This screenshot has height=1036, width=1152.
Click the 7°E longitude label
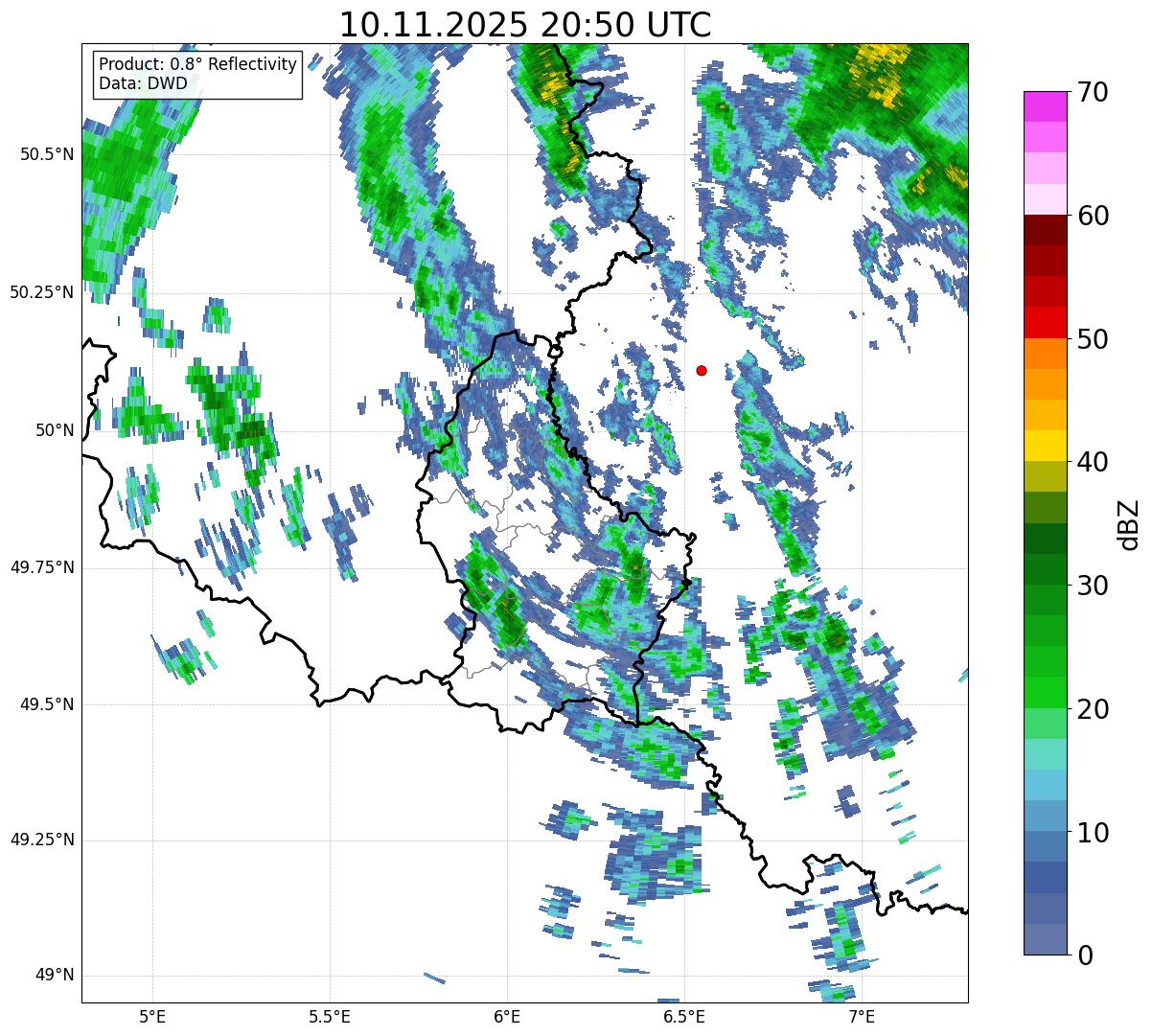click(862, 1016)
